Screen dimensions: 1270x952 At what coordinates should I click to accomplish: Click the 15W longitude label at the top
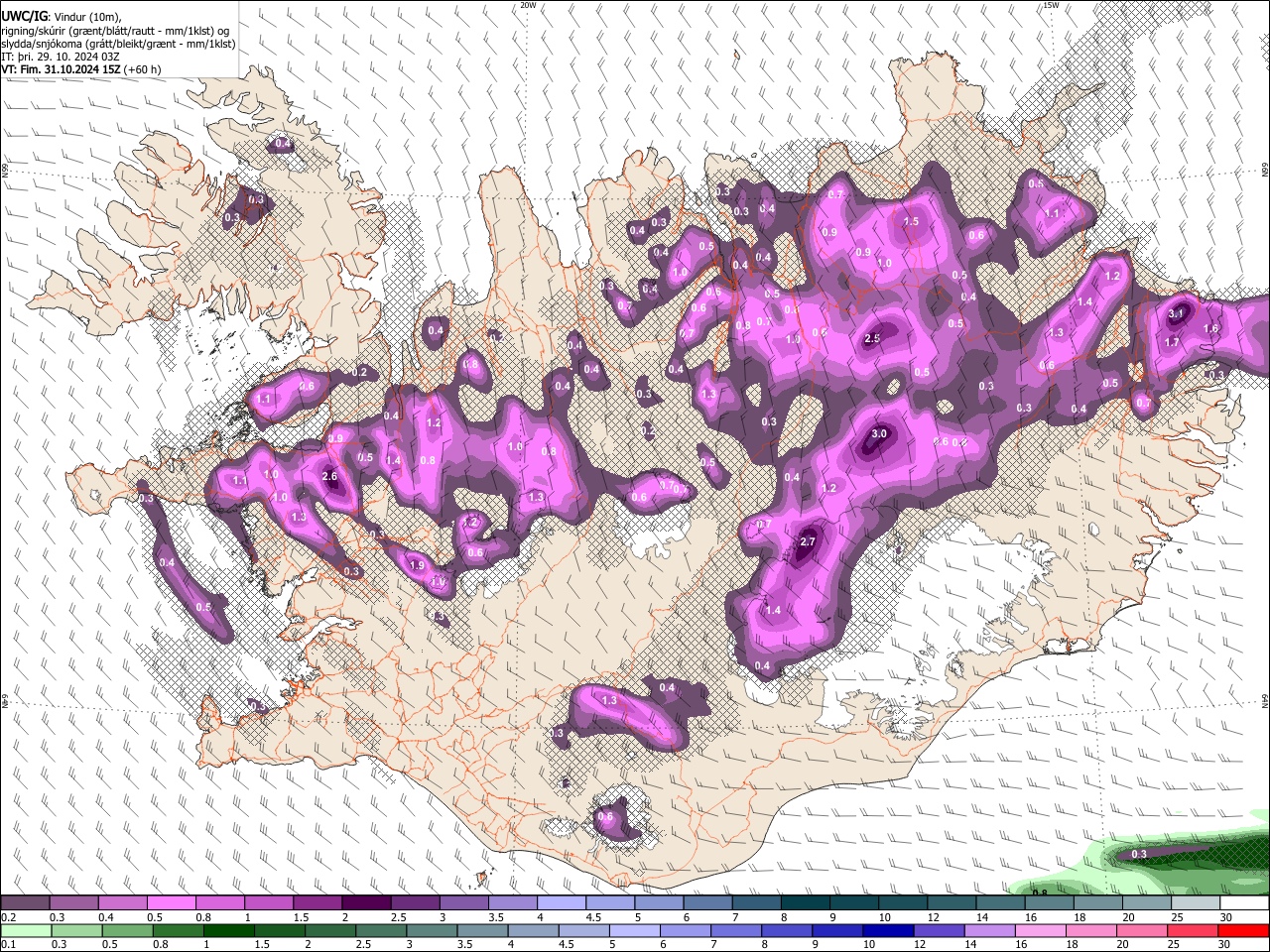click(x=1051, y=5)
